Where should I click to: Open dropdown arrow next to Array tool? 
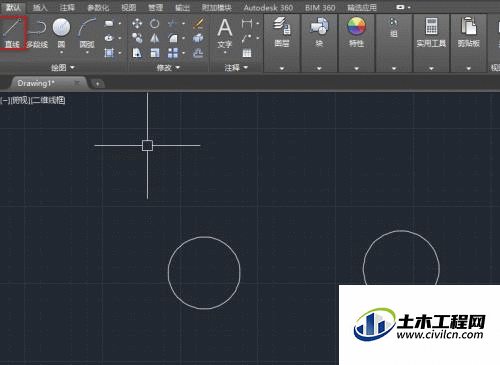tap(183, 53)
